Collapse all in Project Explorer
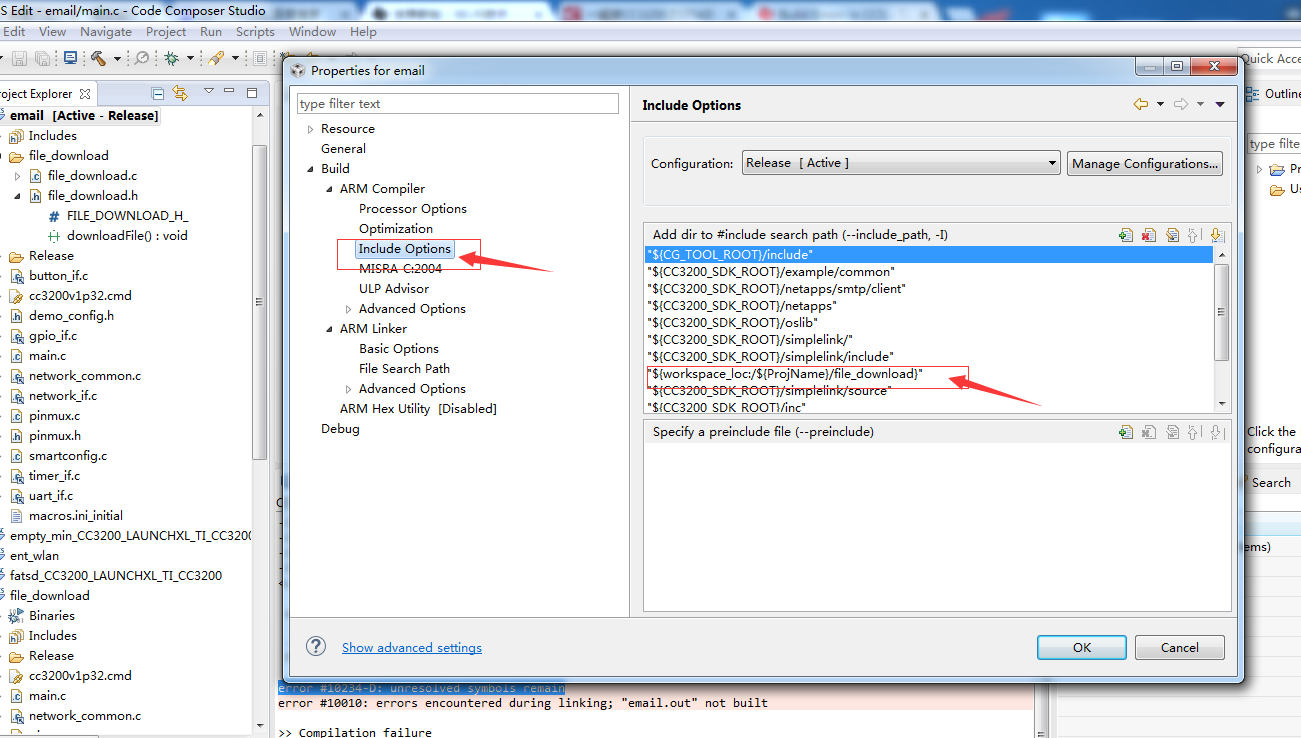 tap(157, 93)
